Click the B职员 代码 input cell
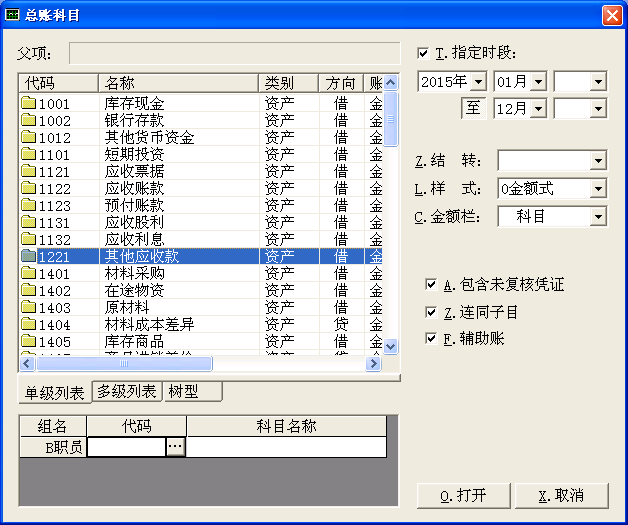 tap(126, 447)
